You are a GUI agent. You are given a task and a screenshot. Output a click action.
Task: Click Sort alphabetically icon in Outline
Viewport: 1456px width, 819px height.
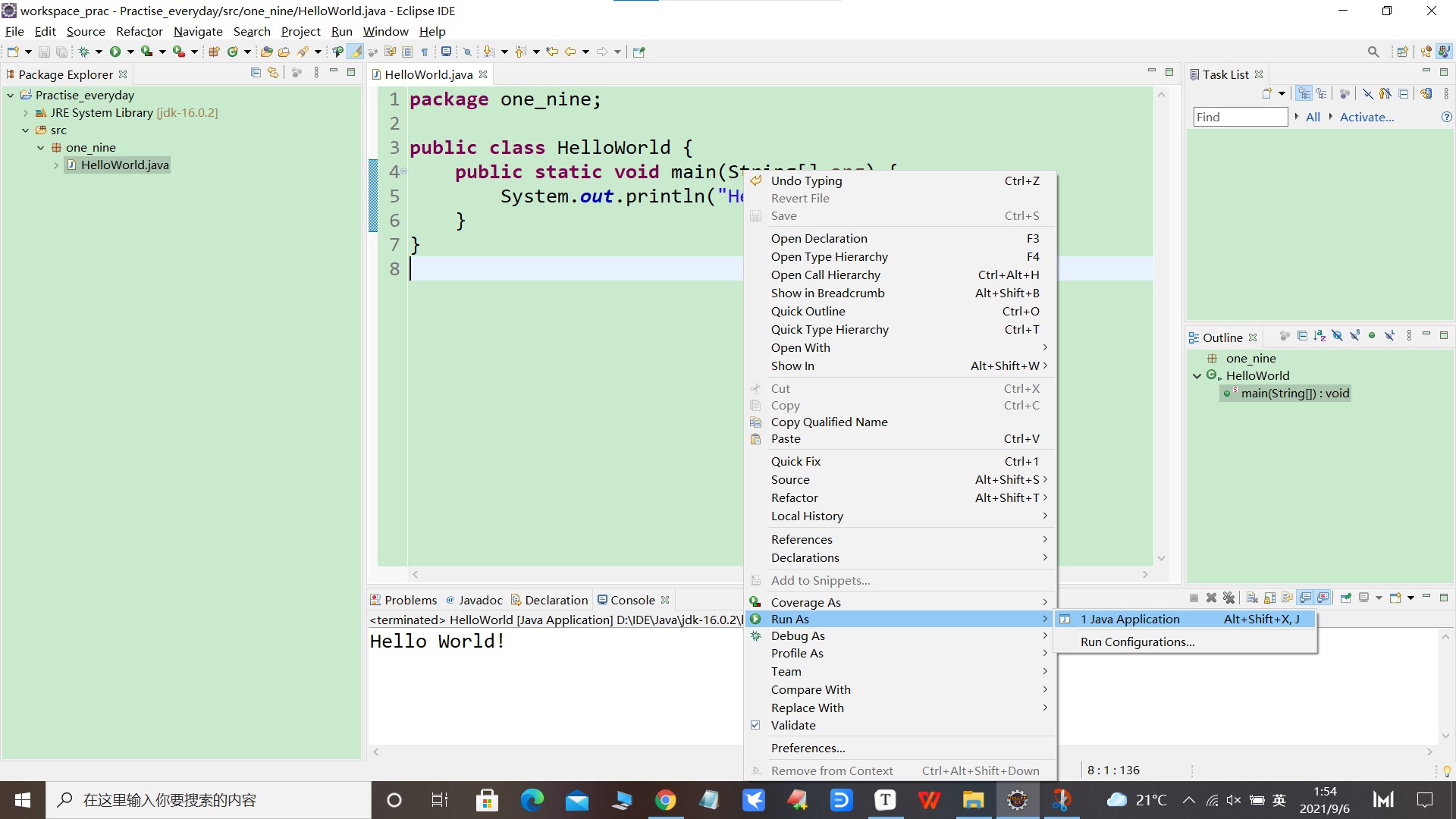1319,336
